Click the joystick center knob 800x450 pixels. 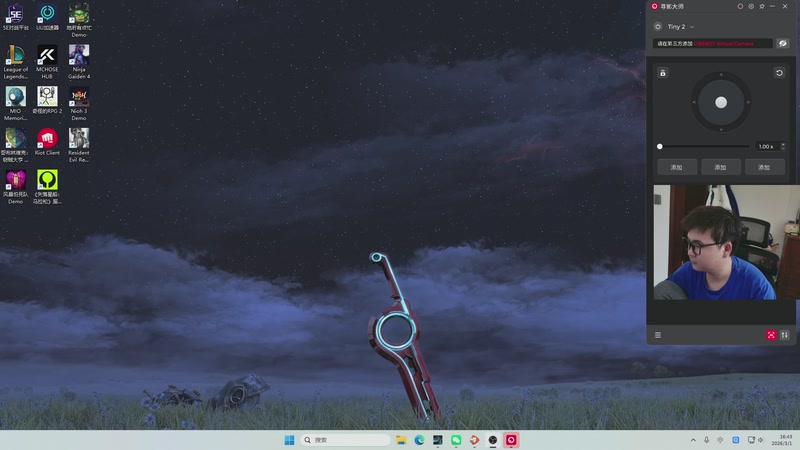(721, 103)
